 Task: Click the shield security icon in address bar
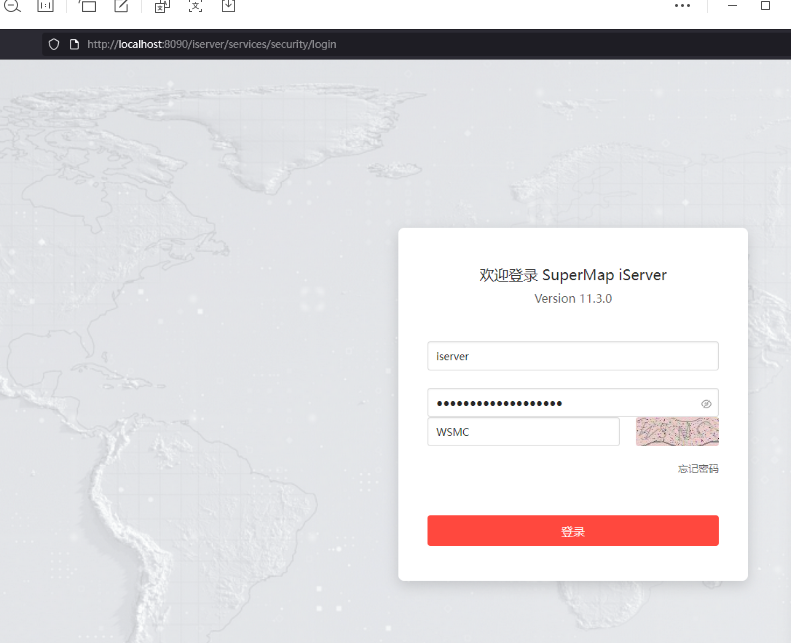coord(55,44)
